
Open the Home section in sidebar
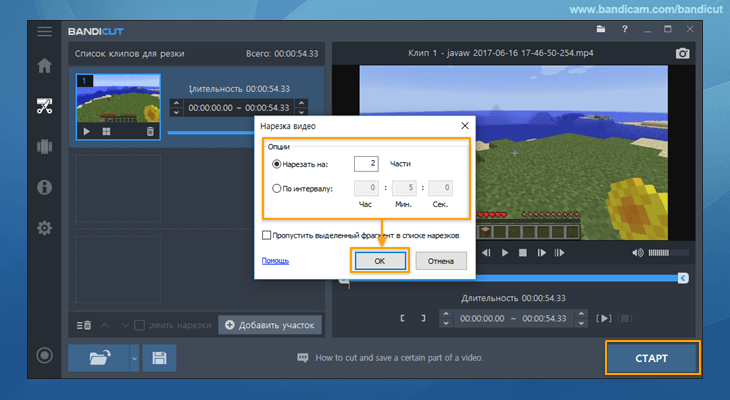click(x=44, y=67)
